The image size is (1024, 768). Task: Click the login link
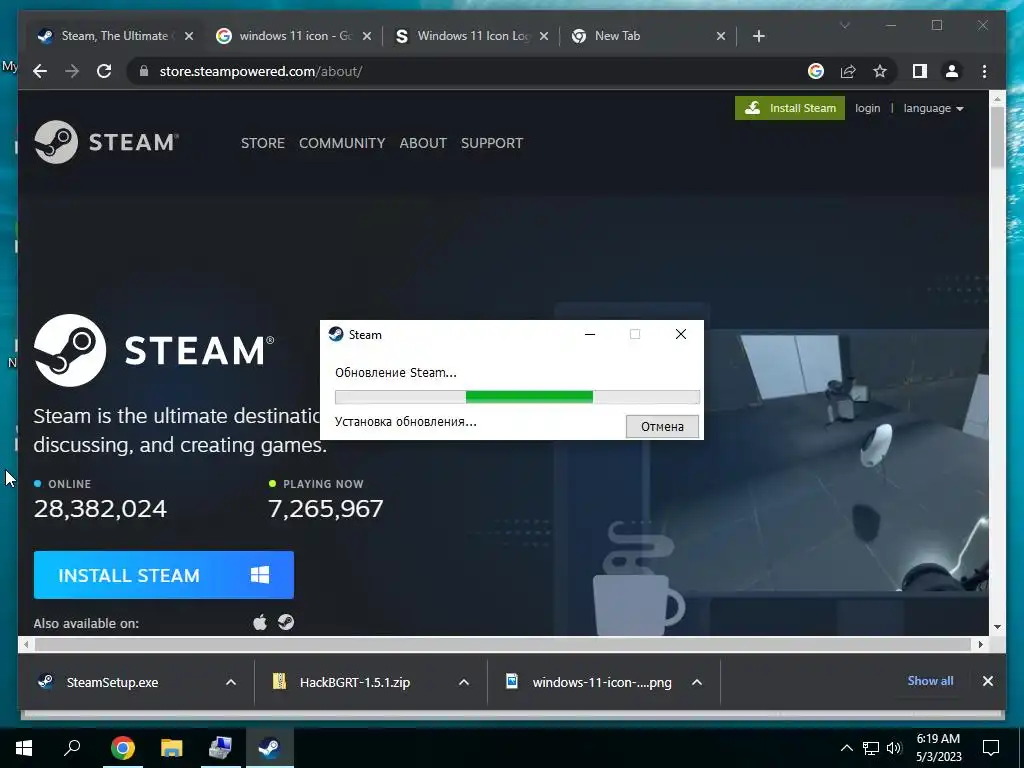tap(867, 108)
